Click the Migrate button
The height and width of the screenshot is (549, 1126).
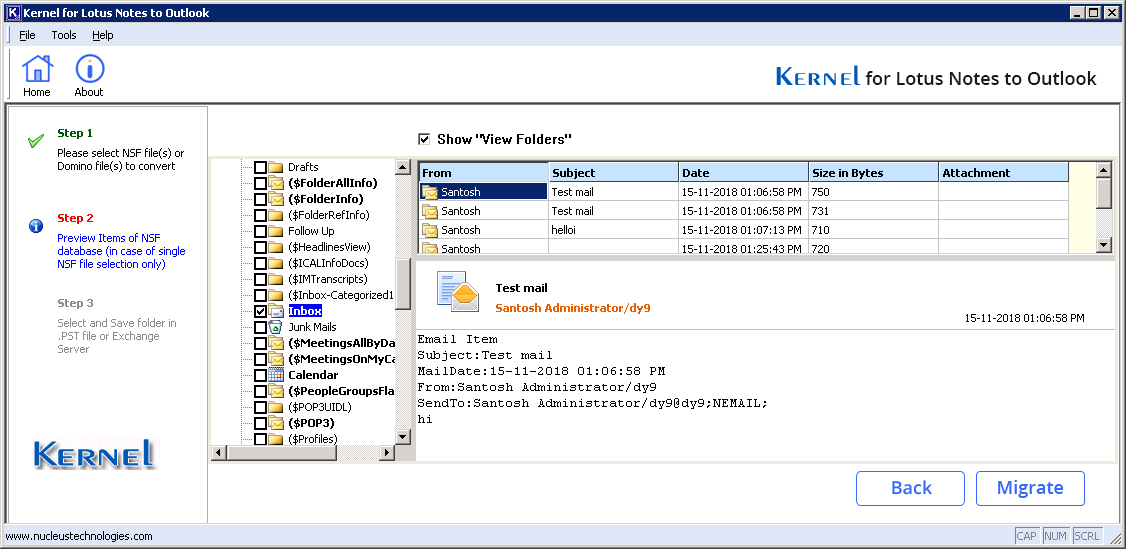coord(1030,488)
